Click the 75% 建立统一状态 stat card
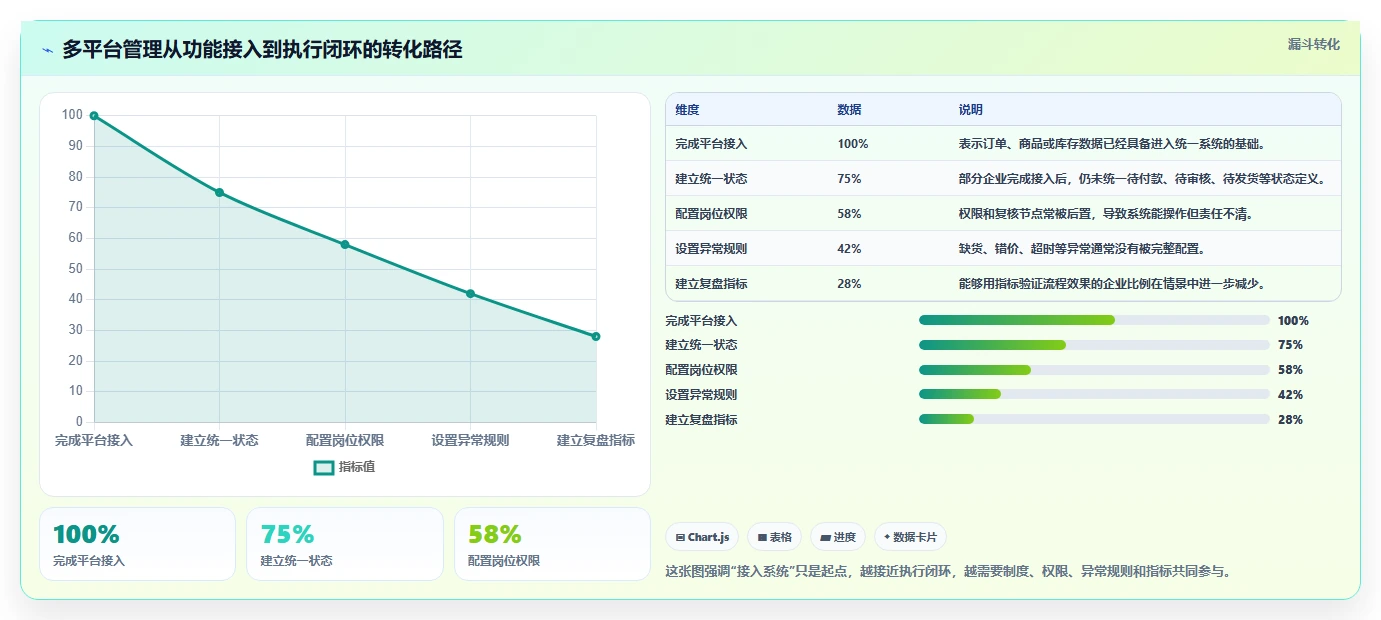 345,544
